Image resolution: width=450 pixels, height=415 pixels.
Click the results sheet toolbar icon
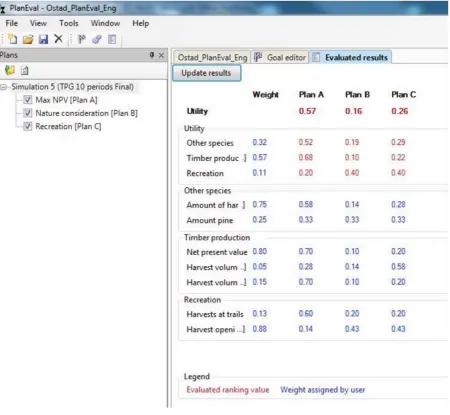112,39
